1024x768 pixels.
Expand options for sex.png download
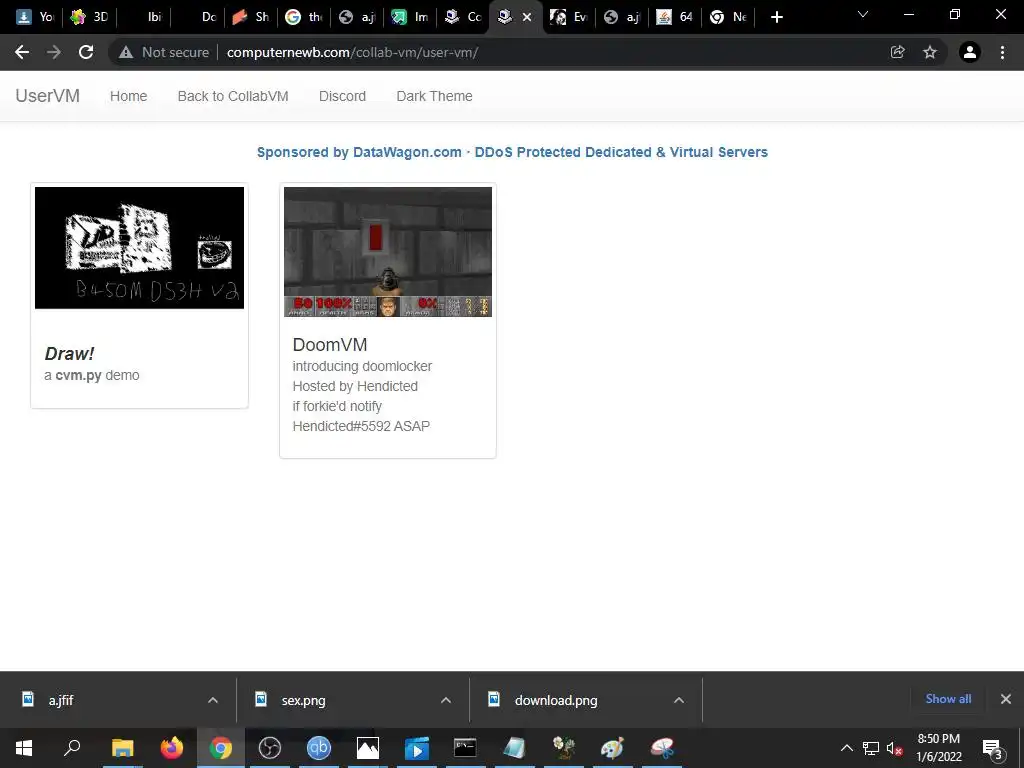click(446, 700)
